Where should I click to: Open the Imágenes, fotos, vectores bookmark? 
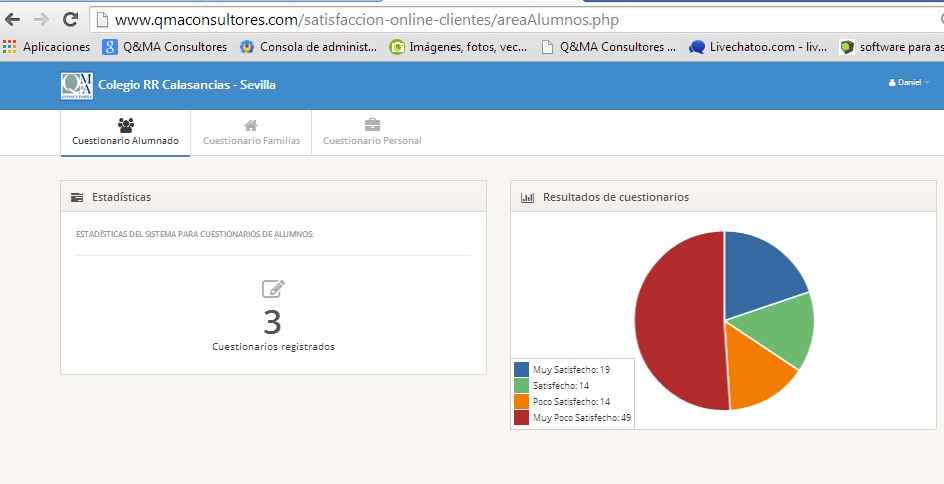pos(460,46)
